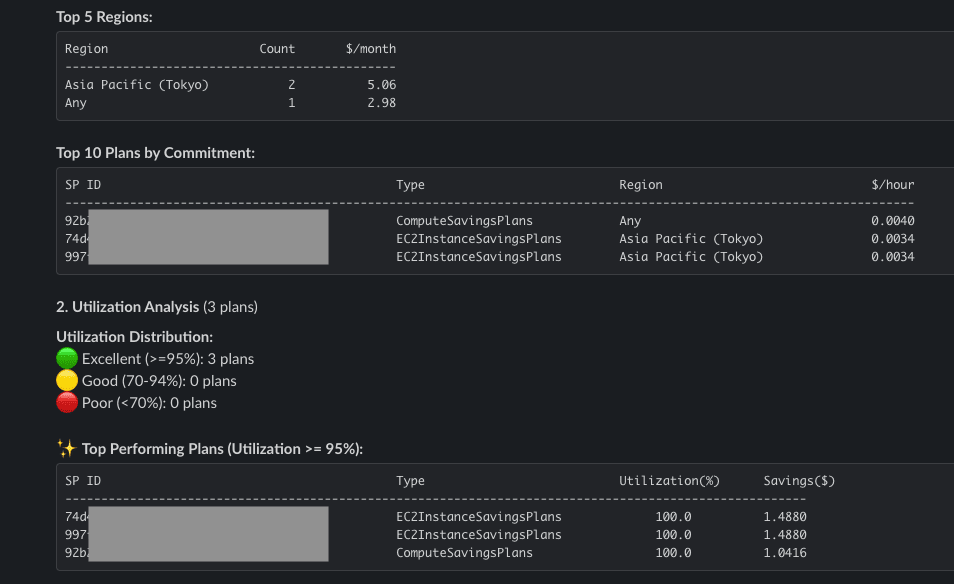The height and width of the screenshot is (584, 954).
Task: Click the "Savings($)" column header
Action: (x=799, y=481)
